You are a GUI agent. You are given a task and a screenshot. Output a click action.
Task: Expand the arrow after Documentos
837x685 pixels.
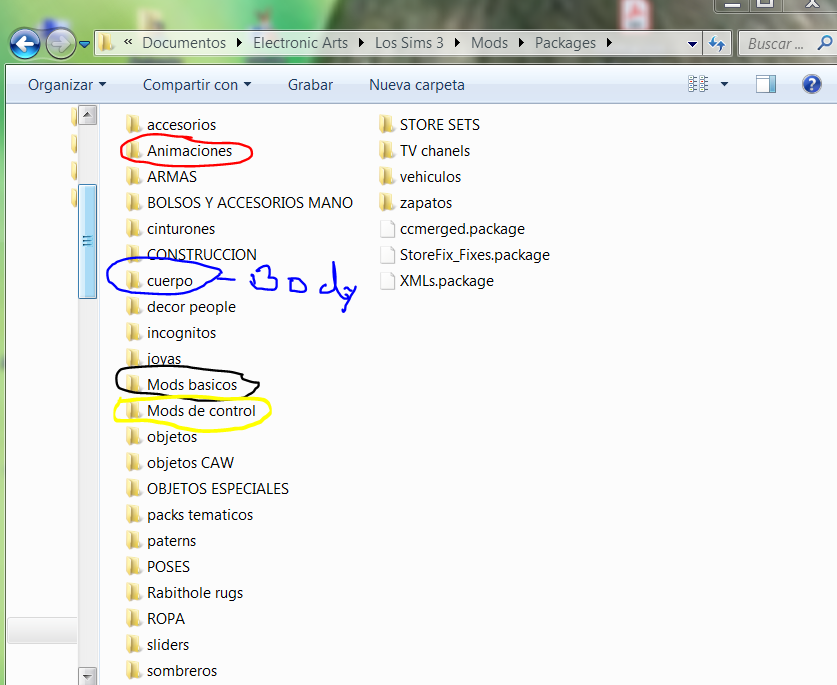[x=239, y=43]
